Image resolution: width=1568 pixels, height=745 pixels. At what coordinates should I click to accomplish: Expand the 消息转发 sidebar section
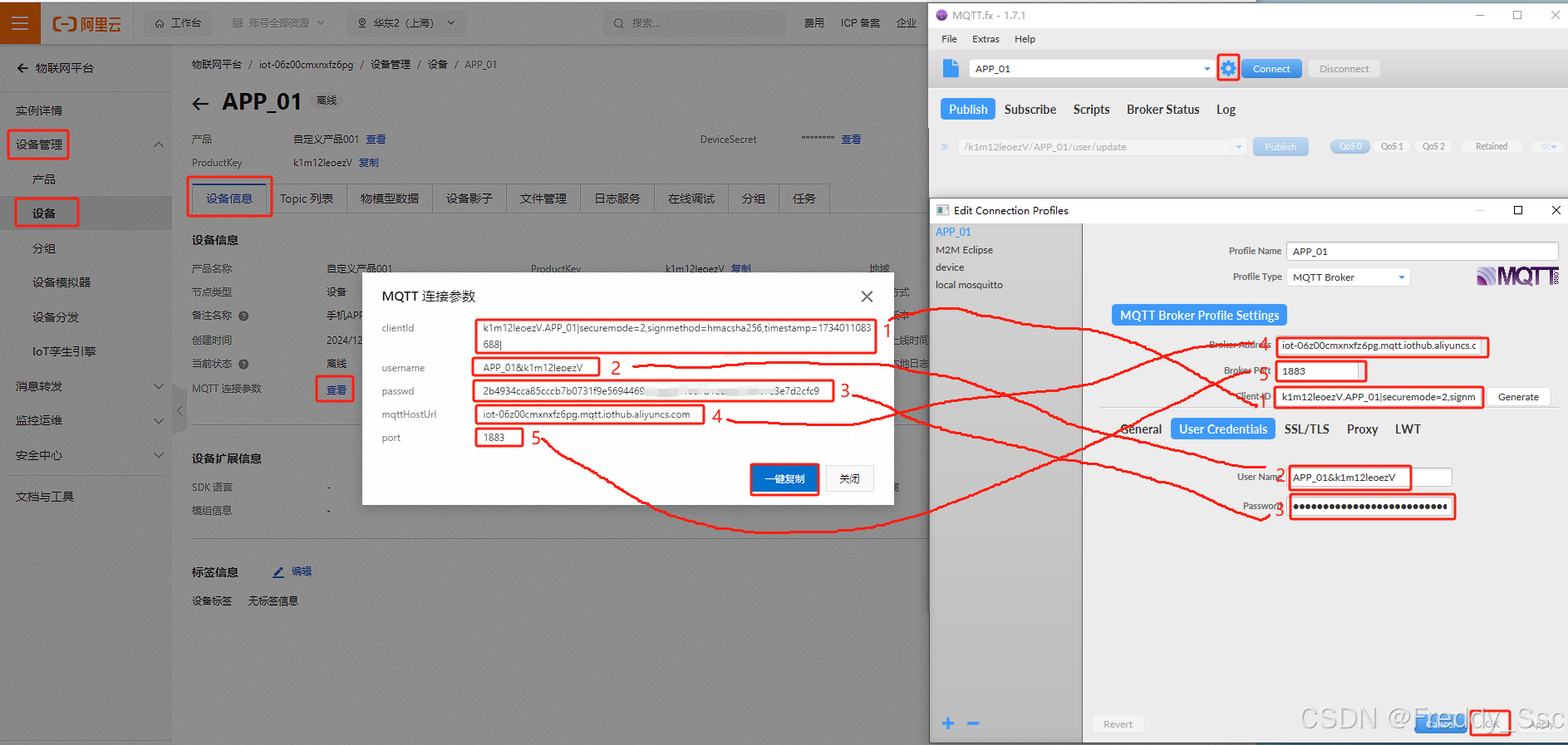pos(159,386)
